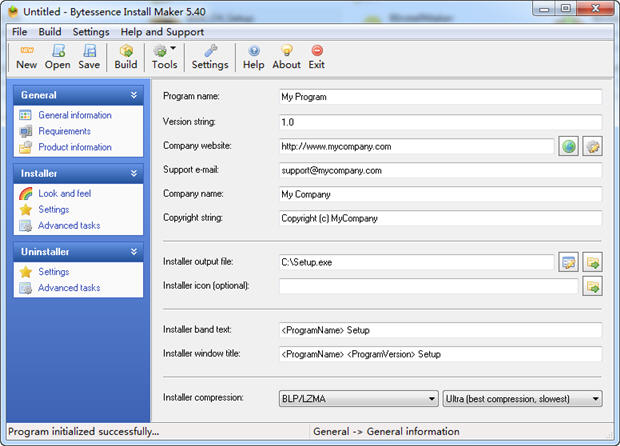The image size is (620, 446).
Task: Open the File menu
Action: [x=19, y=32]
